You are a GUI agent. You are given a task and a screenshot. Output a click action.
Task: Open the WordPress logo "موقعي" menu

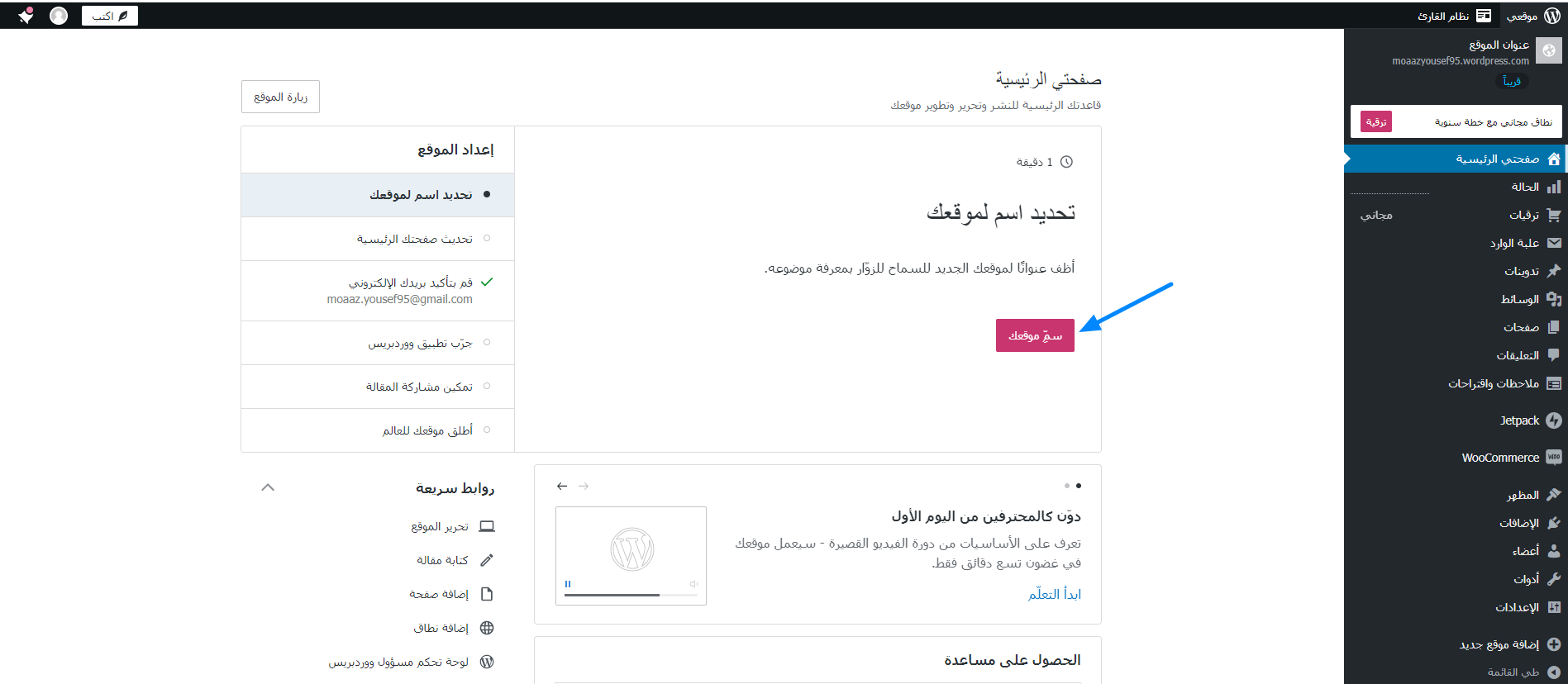(1533, 16)
